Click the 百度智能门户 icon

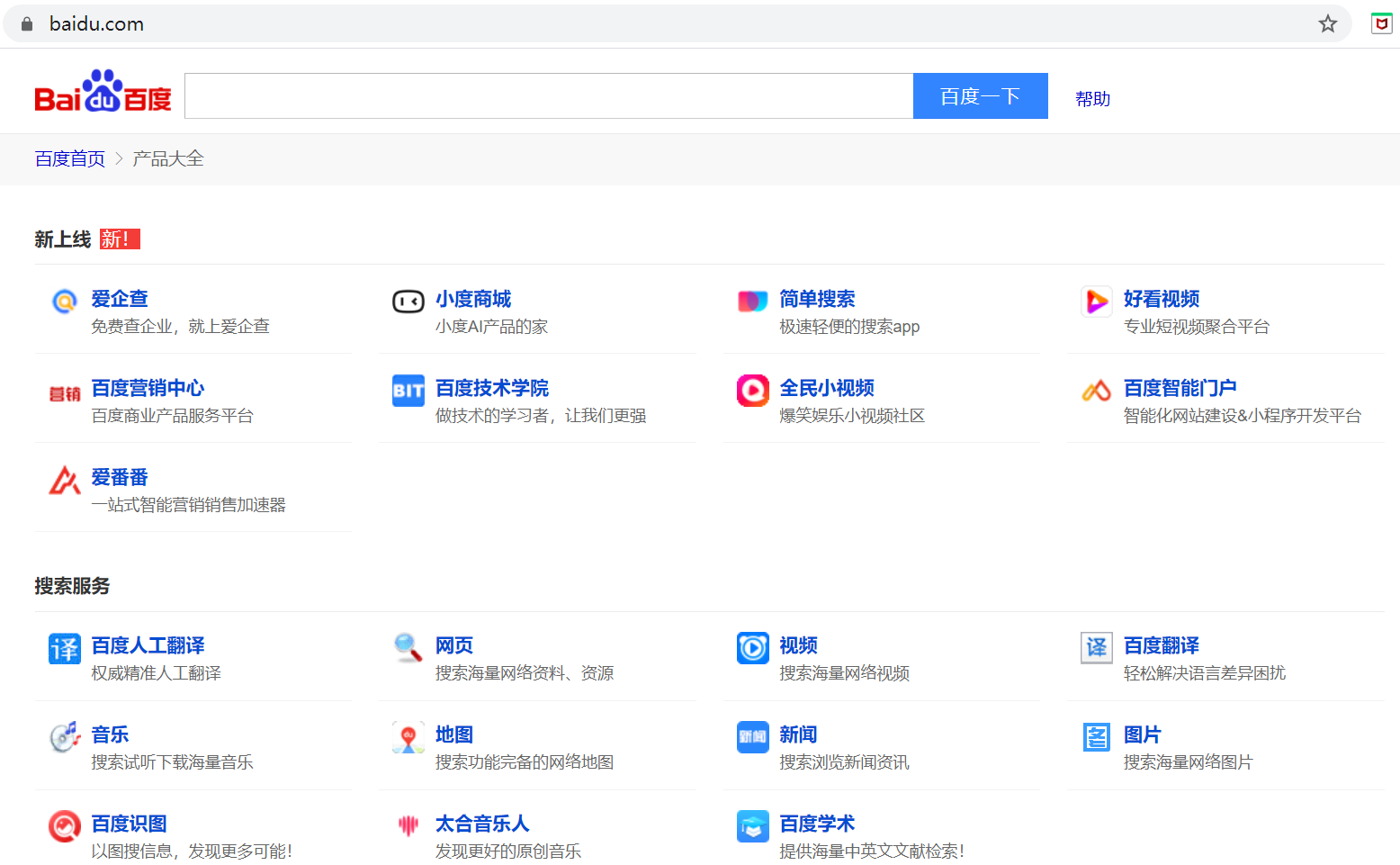(1097, 391)
